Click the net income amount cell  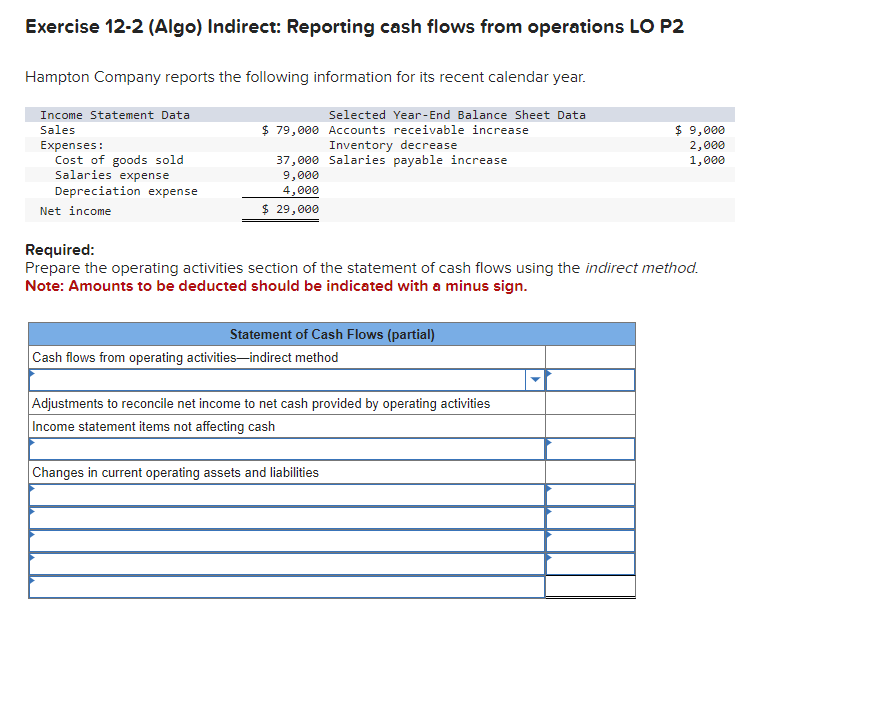click(589, 379)
